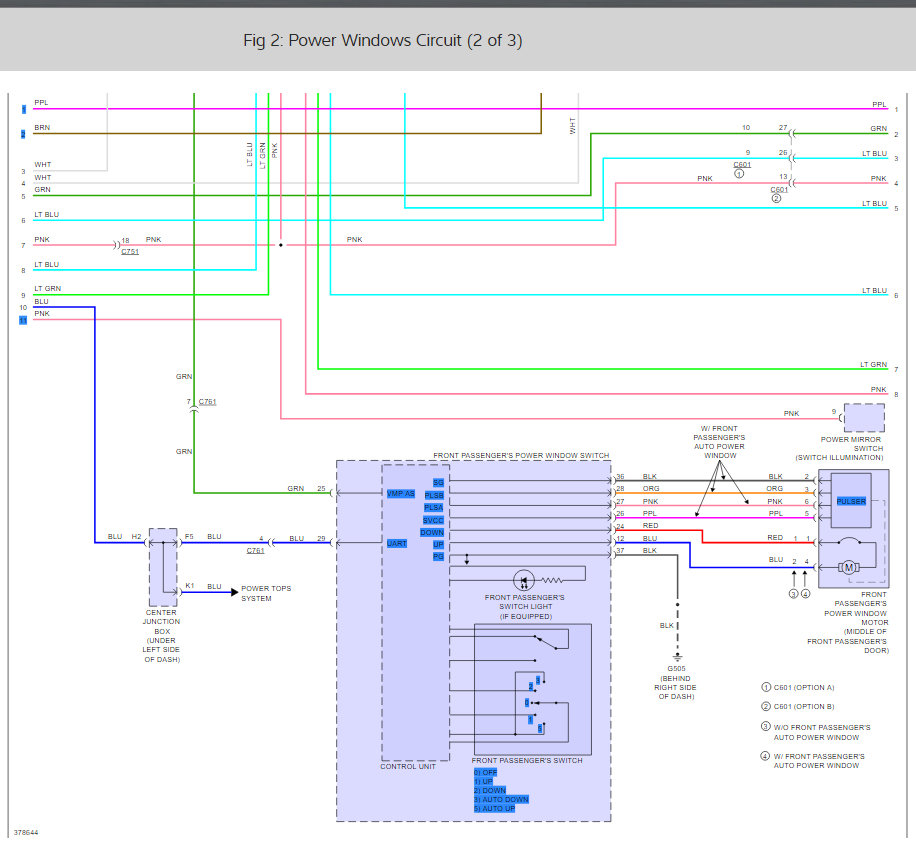Viewport: 916px width, 848px height.
Task: Click circled 2 beside C601 Option B legend
Action: pos(766,706)
